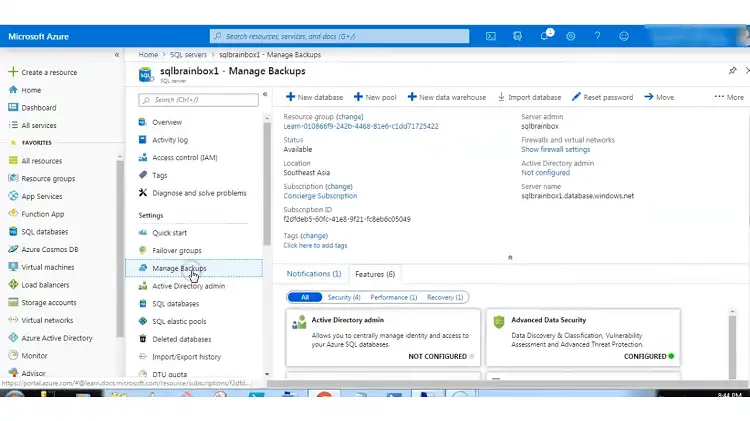Pin the sqlbrainbox1 blade to dashboard

tap(732, 71)
